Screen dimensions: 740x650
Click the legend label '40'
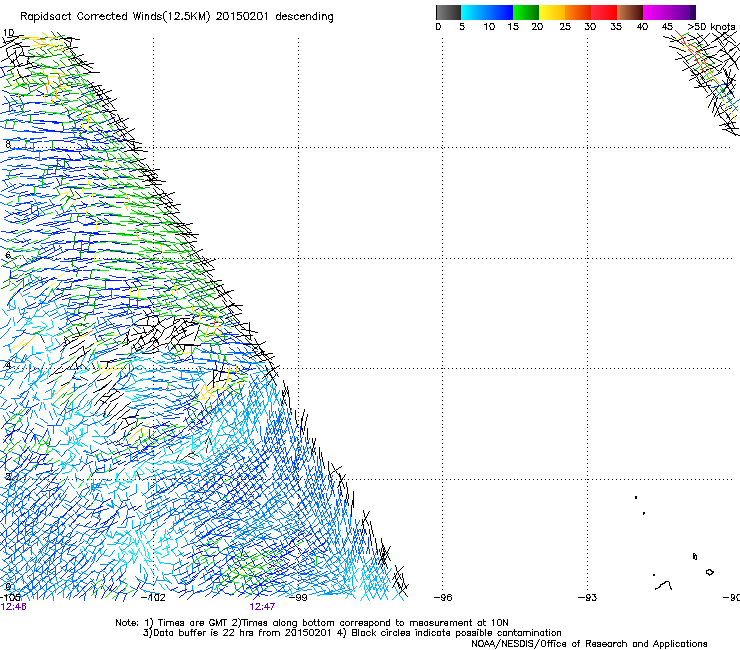point(642,27)
